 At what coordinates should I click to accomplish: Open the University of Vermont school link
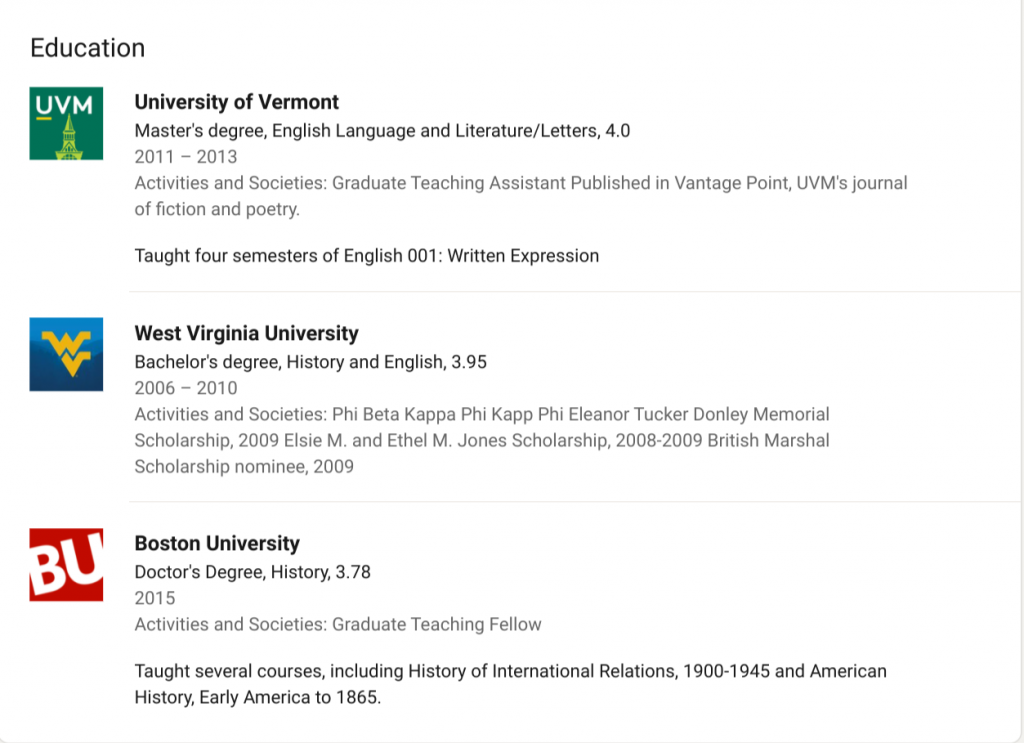236,102
